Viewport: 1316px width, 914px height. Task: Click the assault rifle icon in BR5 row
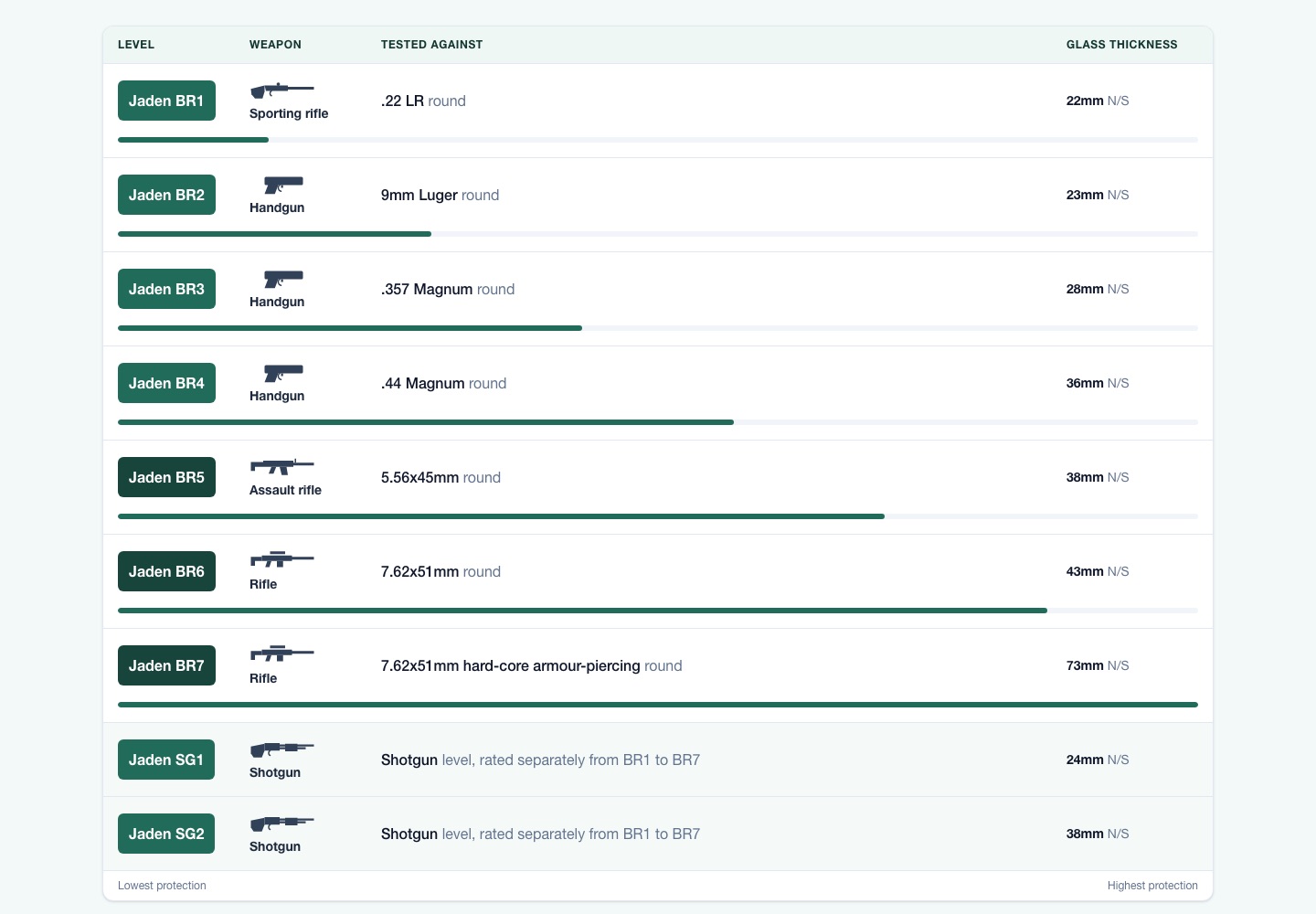282,467
